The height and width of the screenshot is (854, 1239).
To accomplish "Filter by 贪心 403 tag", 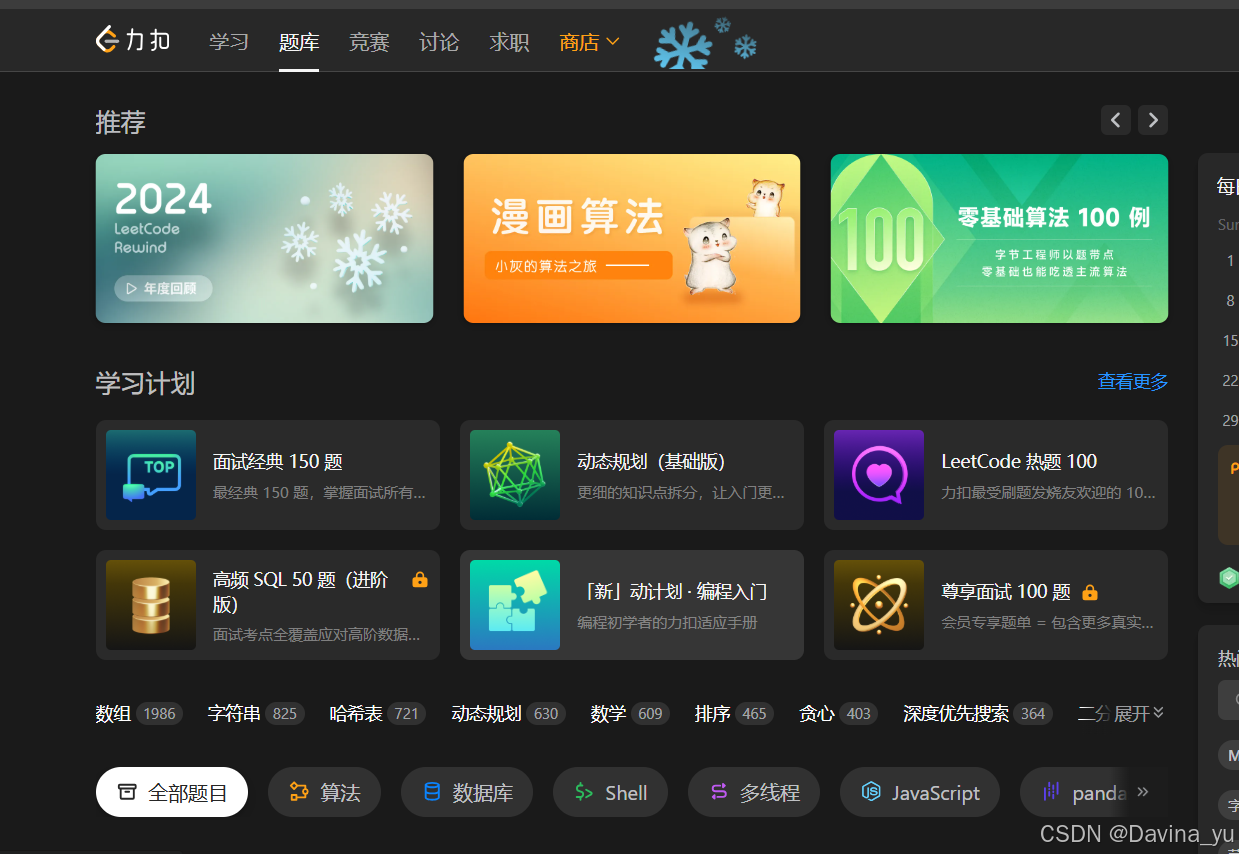I will (x=839, y=714).
